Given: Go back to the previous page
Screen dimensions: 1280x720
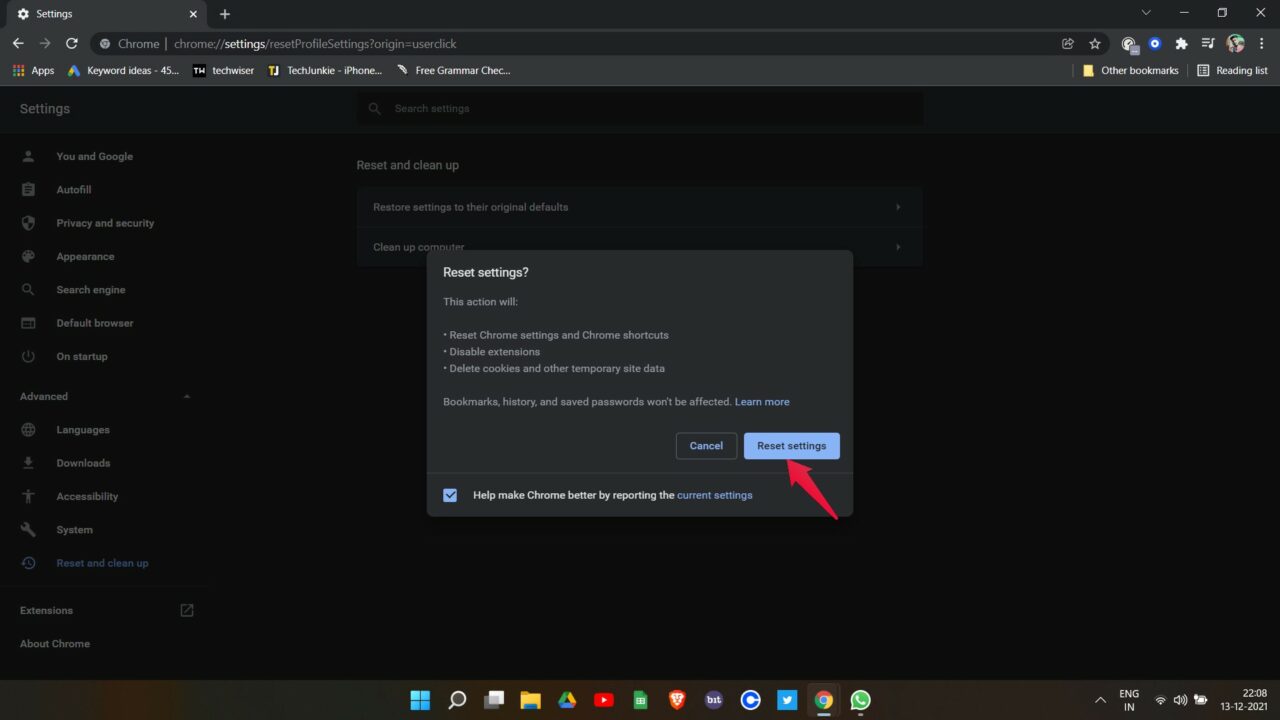Looking at the screenshot, I should pos(18,44).
